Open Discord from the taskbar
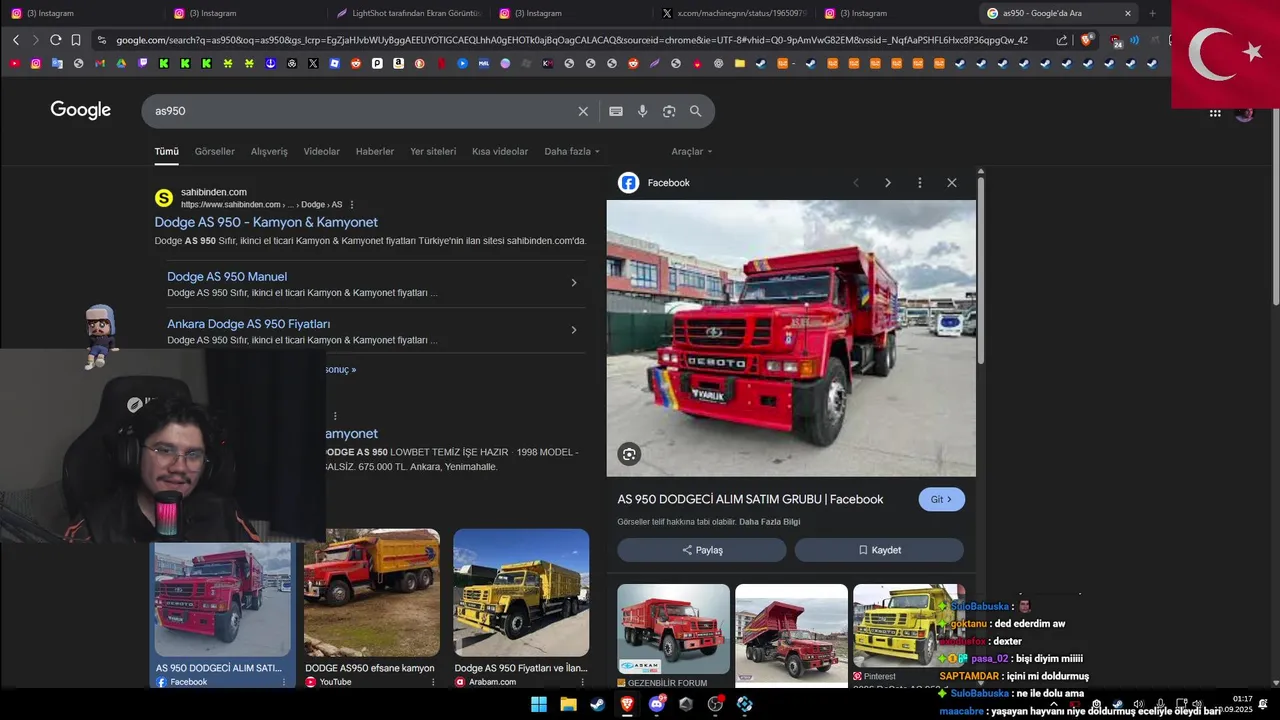Image resolution: width=1280 pixels, height=720 pixels. coord(657,704)
